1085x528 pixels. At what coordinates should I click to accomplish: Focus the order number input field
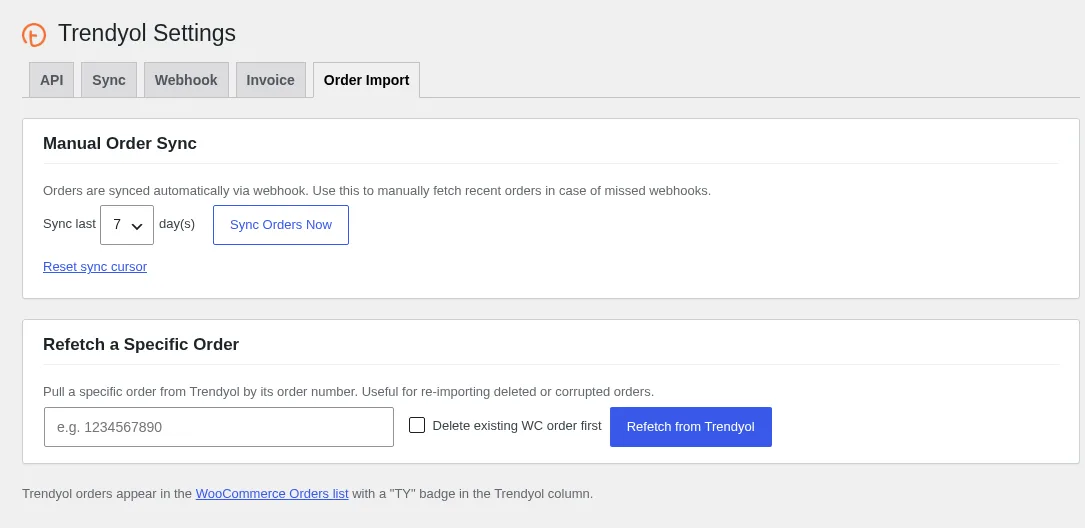[x=219, y=427]
